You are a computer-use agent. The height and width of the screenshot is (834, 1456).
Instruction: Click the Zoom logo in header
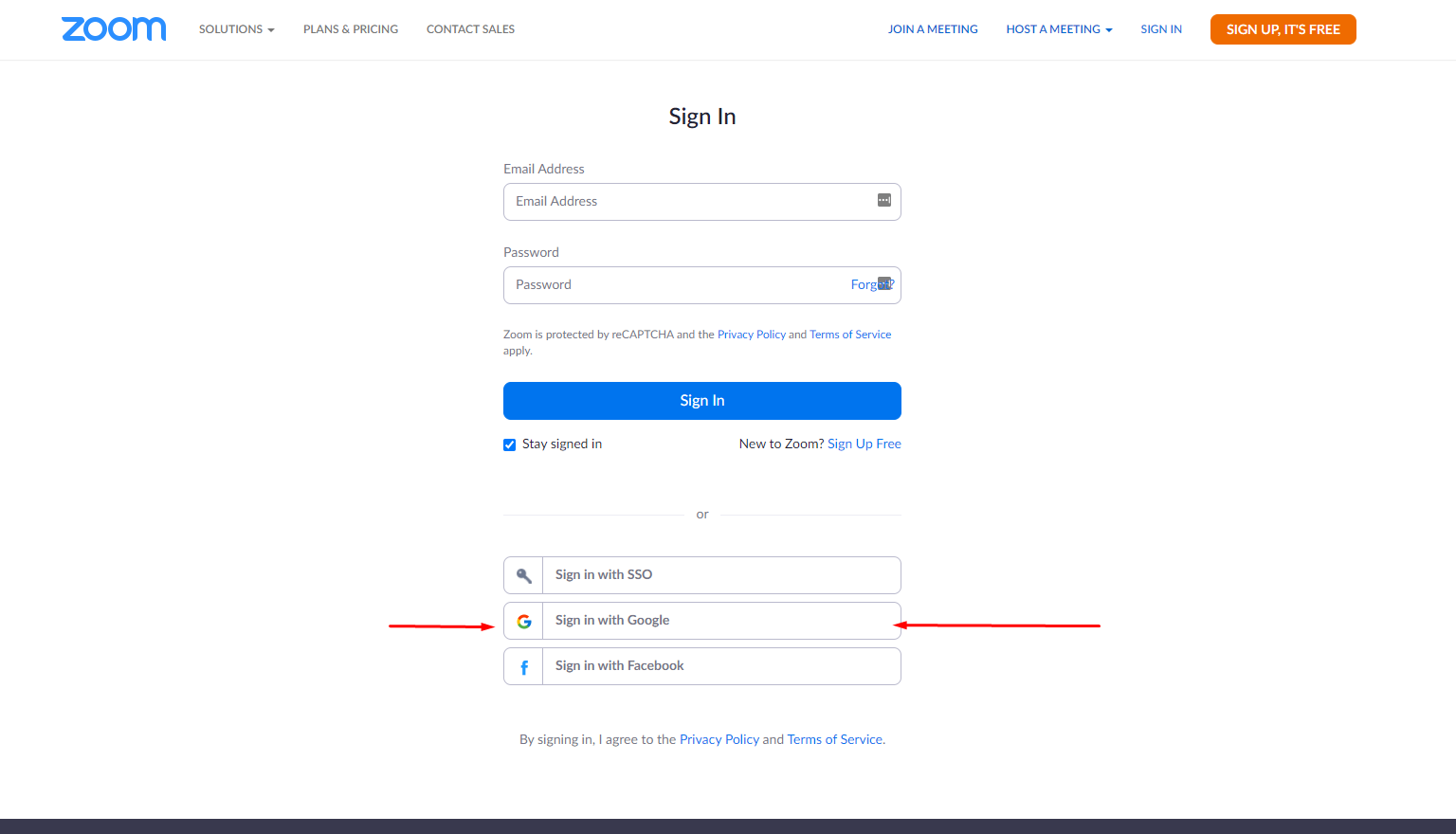click(x=114, y=29)
